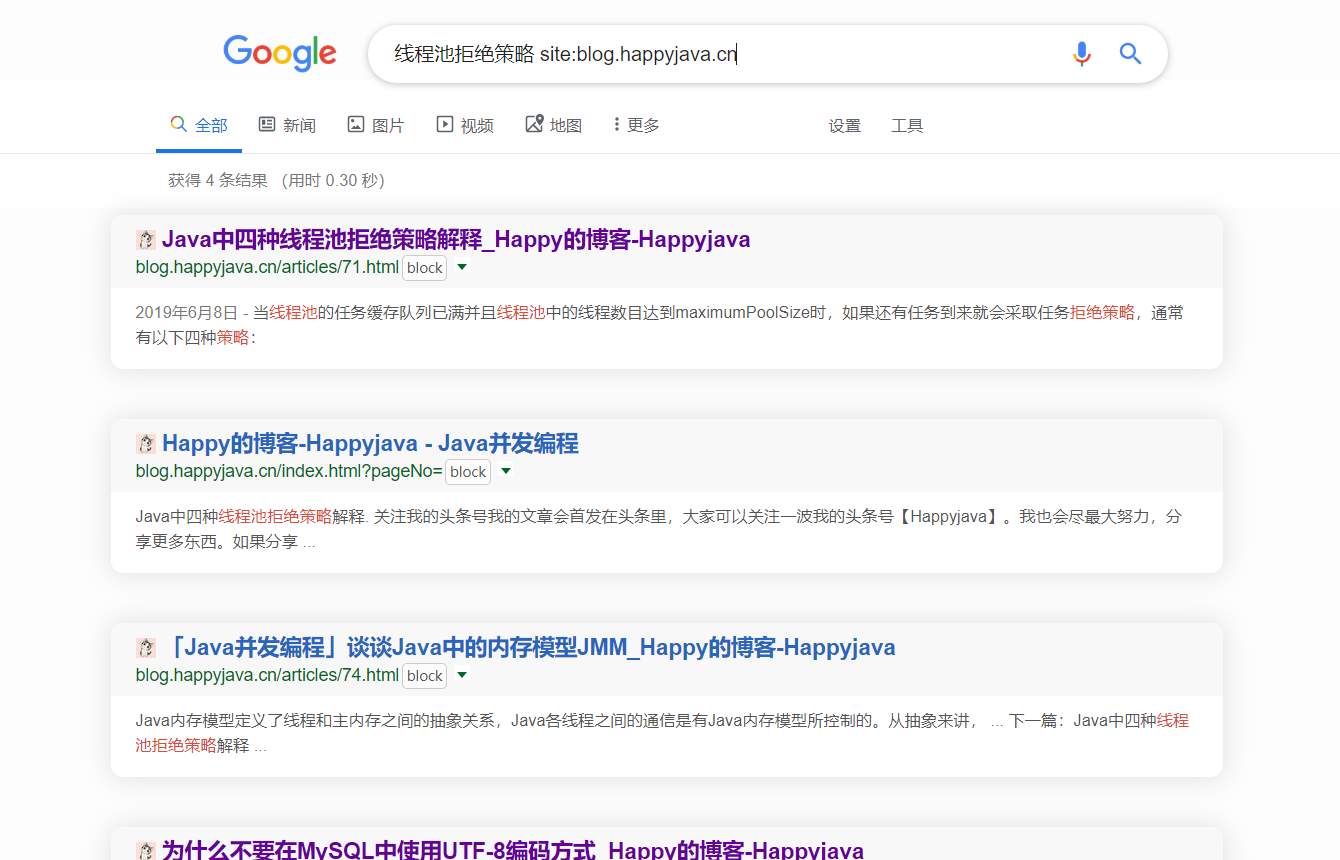Click the Google logo
Screen dimensions: 1340x860
280,53
